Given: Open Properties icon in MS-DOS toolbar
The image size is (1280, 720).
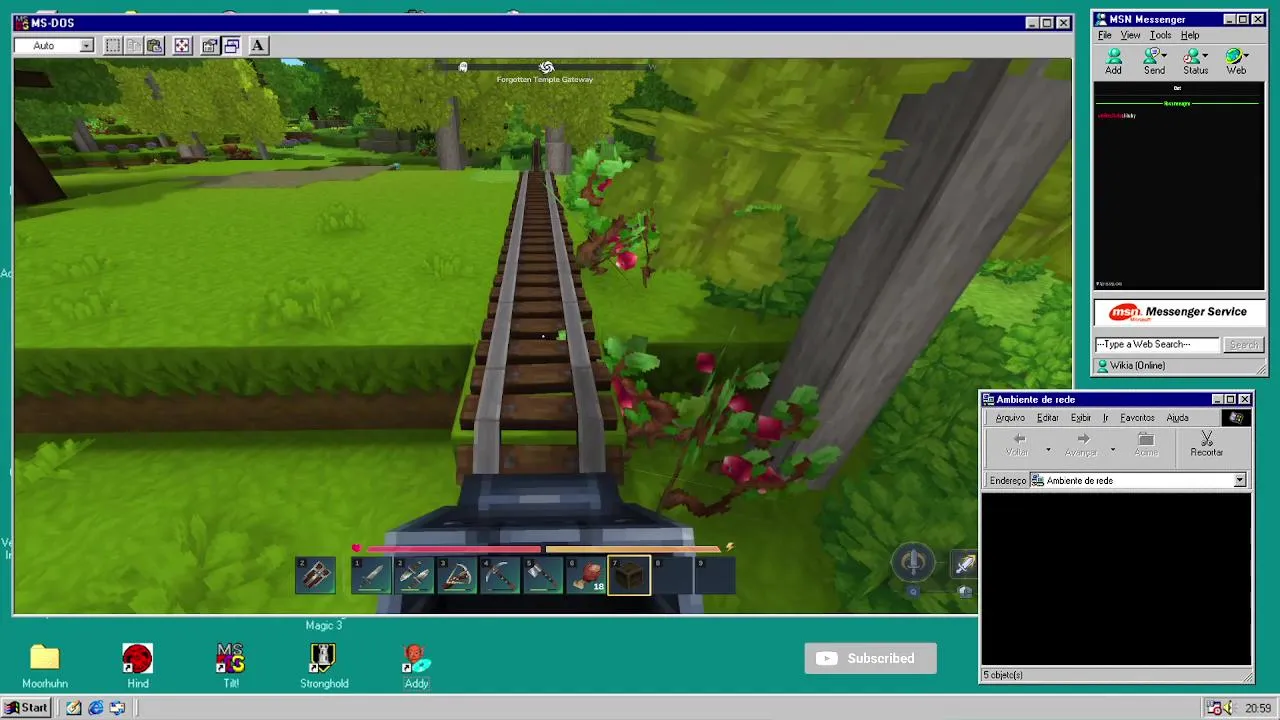Looking at the screenshot, I should (x=209, y=45).
